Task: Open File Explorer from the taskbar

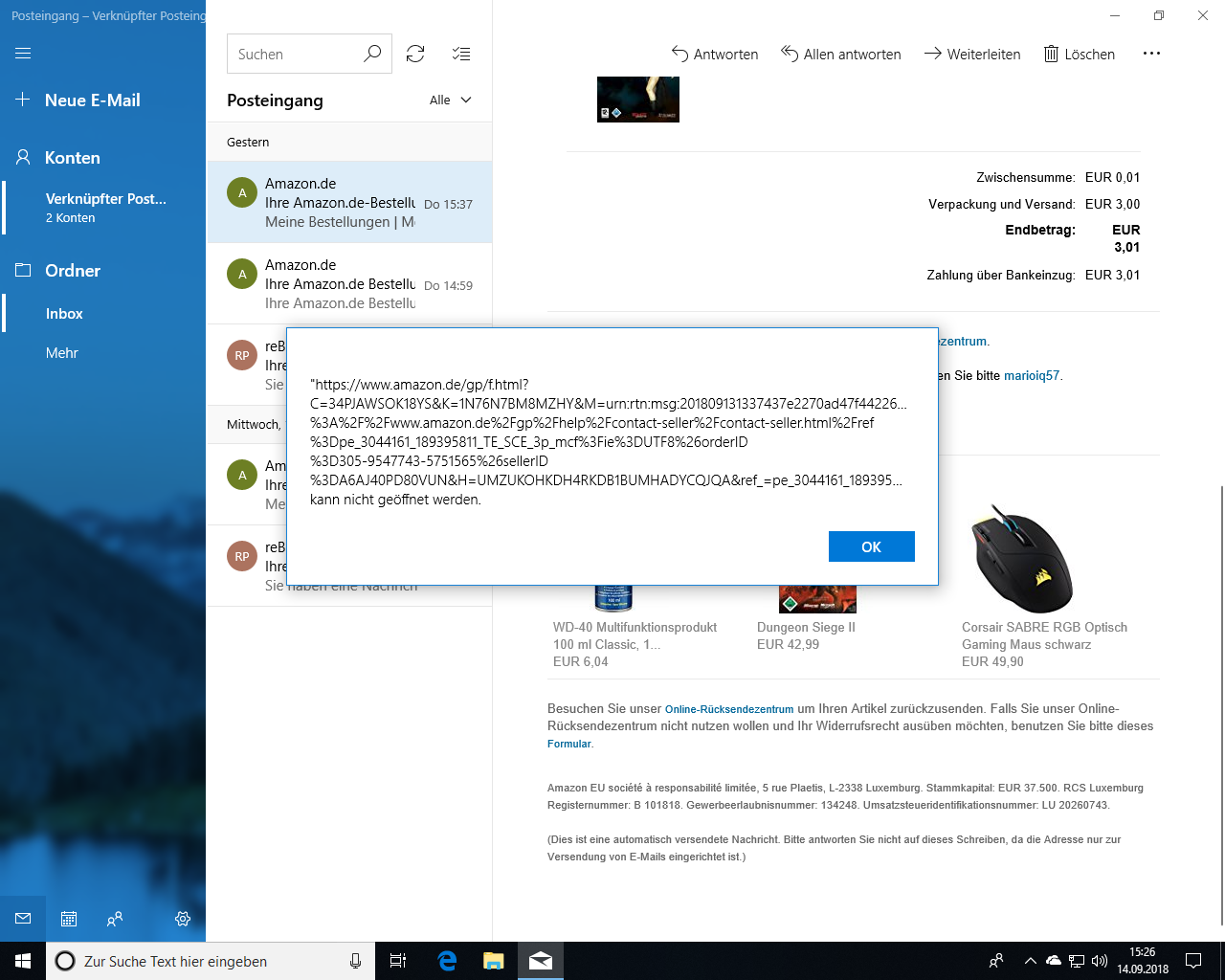Action: pos(493,961)
